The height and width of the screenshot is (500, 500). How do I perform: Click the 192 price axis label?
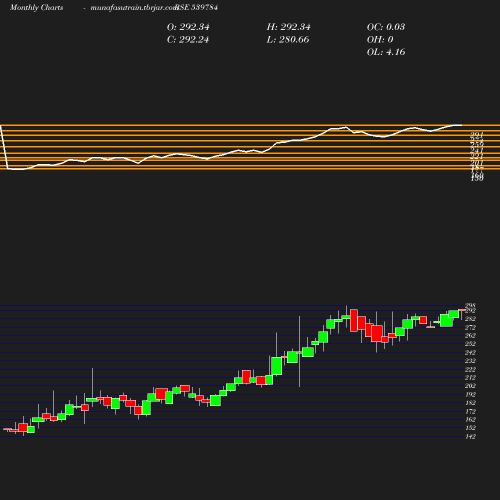click(x=470, y=395)
